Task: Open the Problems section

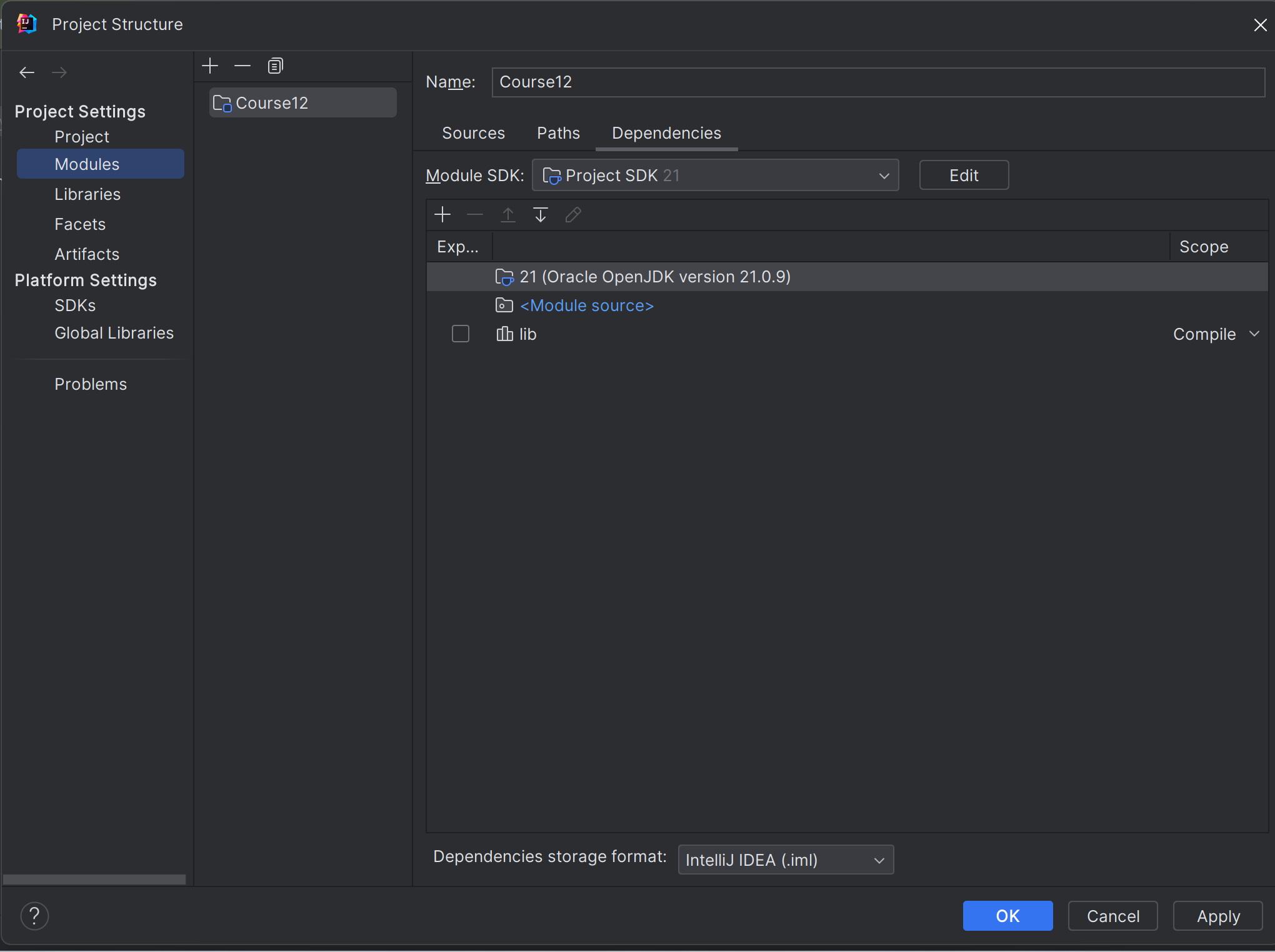Action: (91, 384)
